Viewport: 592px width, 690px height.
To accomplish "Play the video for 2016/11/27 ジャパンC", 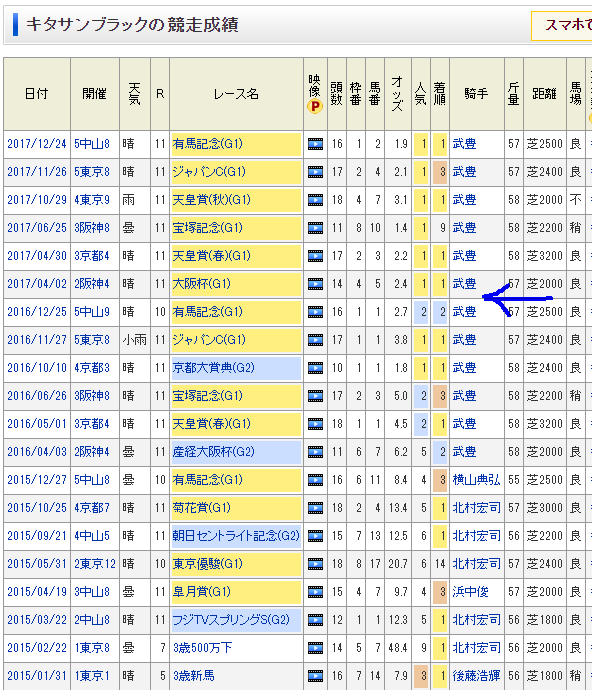I will pyautogui.click(x=315, y=340).
